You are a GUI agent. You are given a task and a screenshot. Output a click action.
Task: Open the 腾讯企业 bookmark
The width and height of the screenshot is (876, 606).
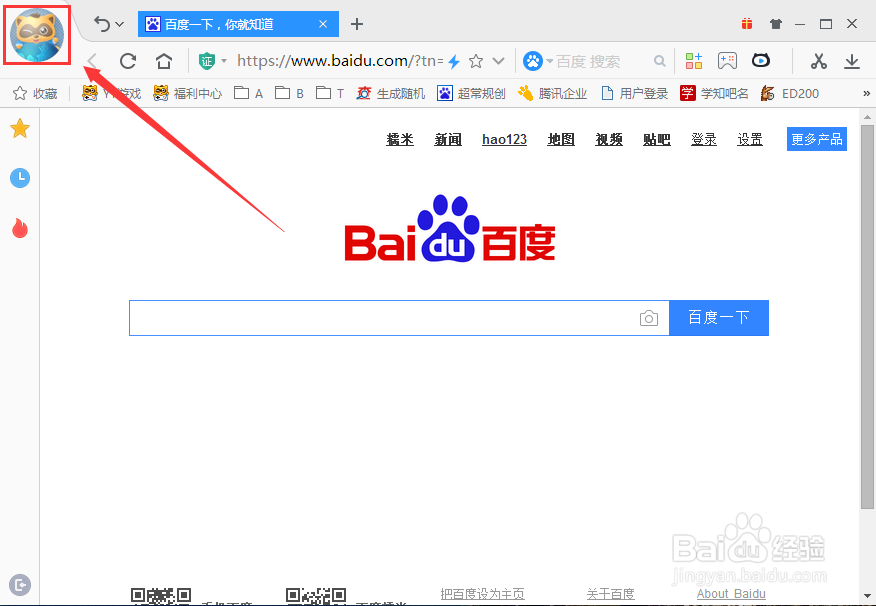click(553, 93)
